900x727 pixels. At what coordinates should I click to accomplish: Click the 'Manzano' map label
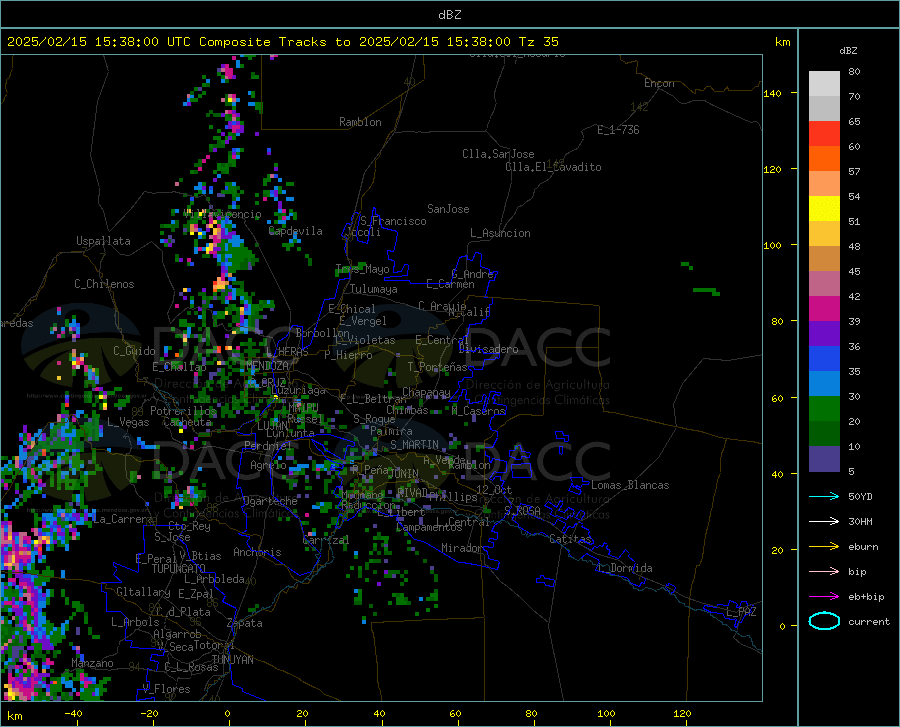click(92, 663)
